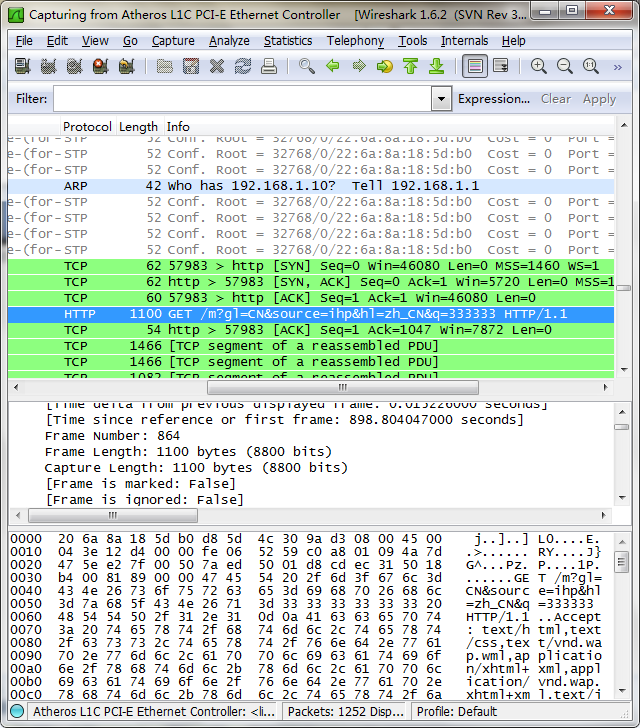Zoom in toolbar icon
The height and width of the screenshot is (728, 640).
pyautogui.click(x=539, y=66)
